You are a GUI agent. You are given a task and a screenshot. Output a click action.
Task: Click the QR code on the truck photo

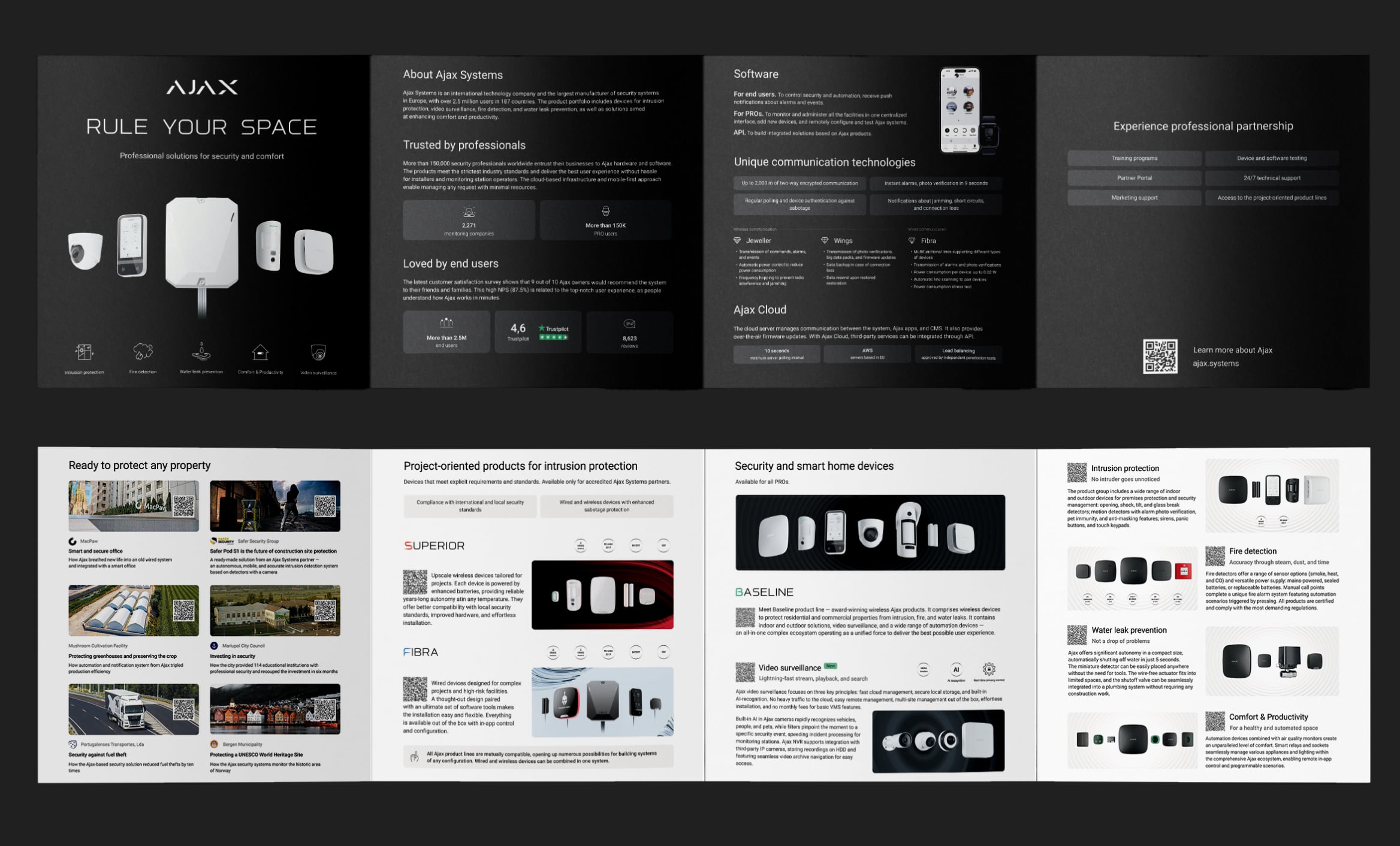[184, 709]
